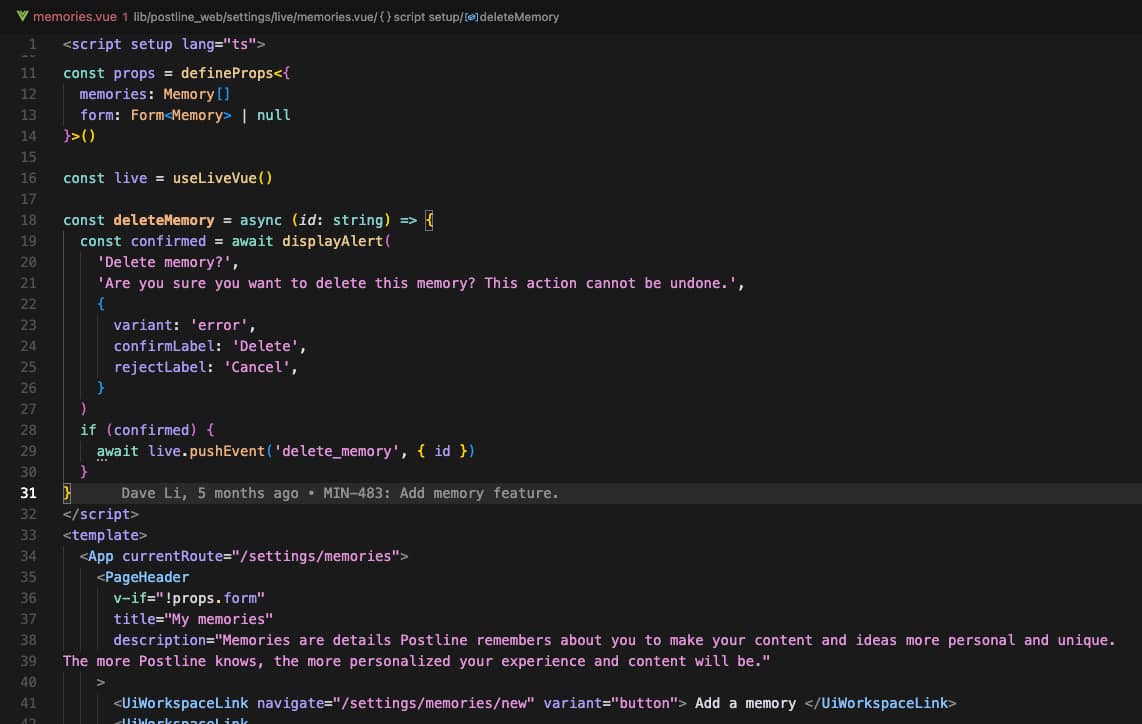The image size is (1142, 724).
Task: Click the 'deleteMemory' constant name on line 18
Action: click(x=164, y=220)
